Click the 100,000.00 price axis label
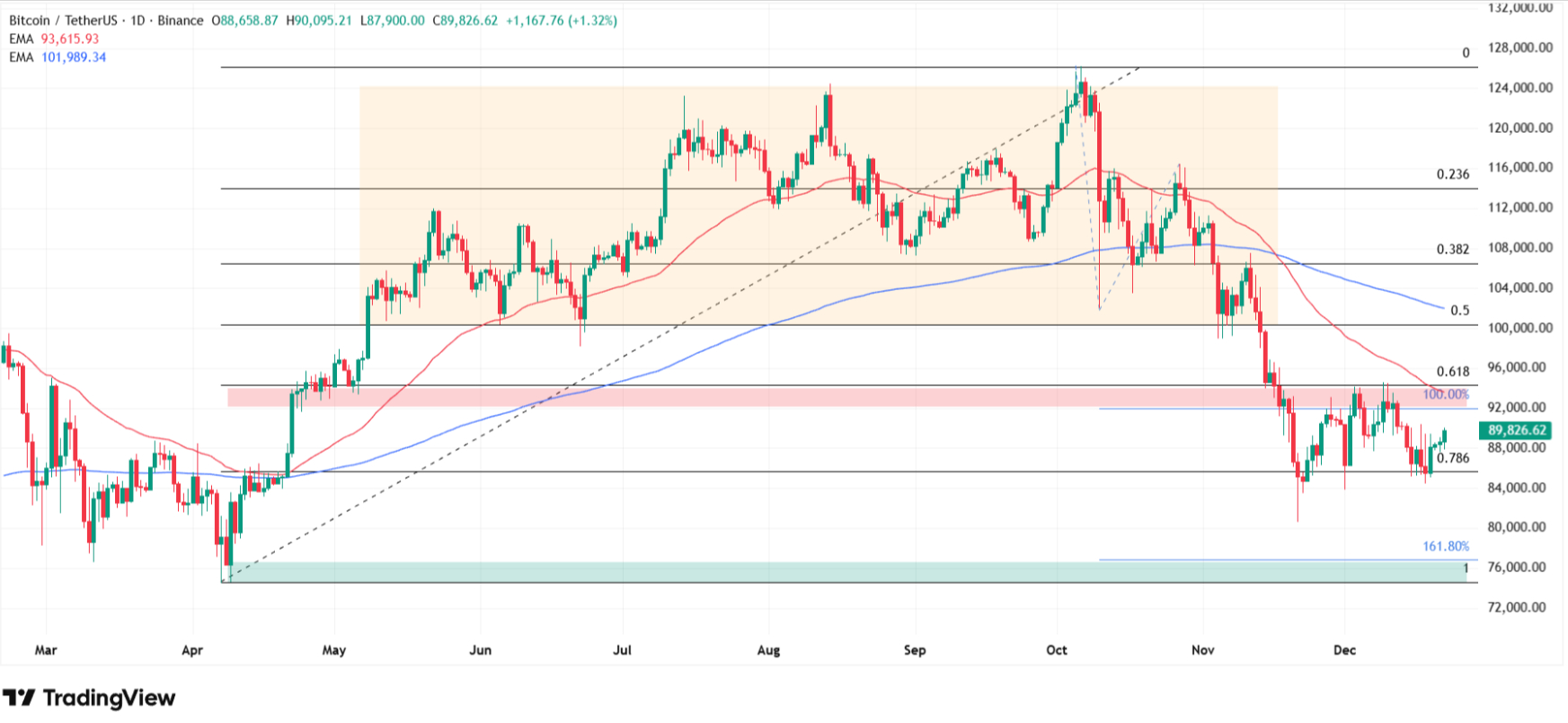 pos(1519,328)
